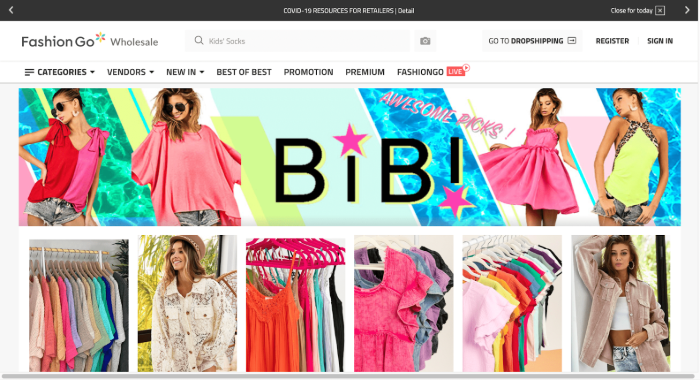This screenshot has height=380, width=700.
Task: Click the LIVE badge icon
Action: click(x=457, y=71)
